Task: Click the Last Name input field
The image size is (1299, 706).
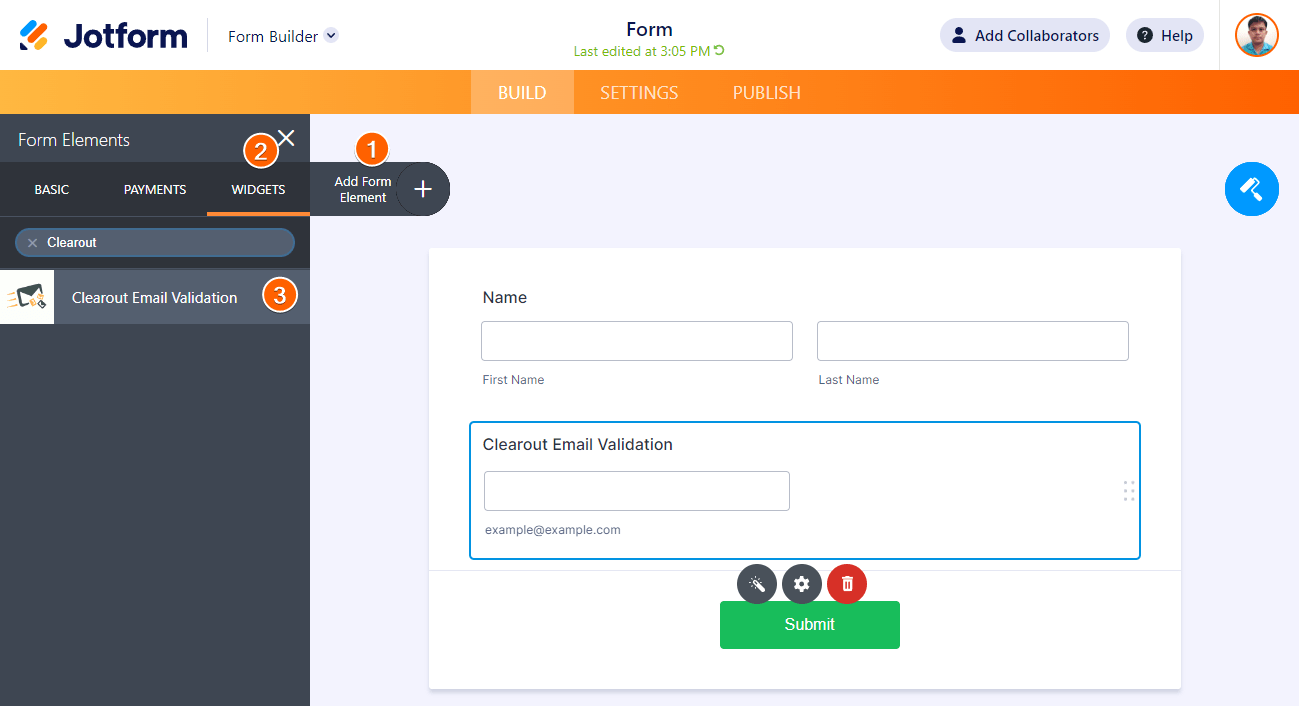Action: pos(973,341)
